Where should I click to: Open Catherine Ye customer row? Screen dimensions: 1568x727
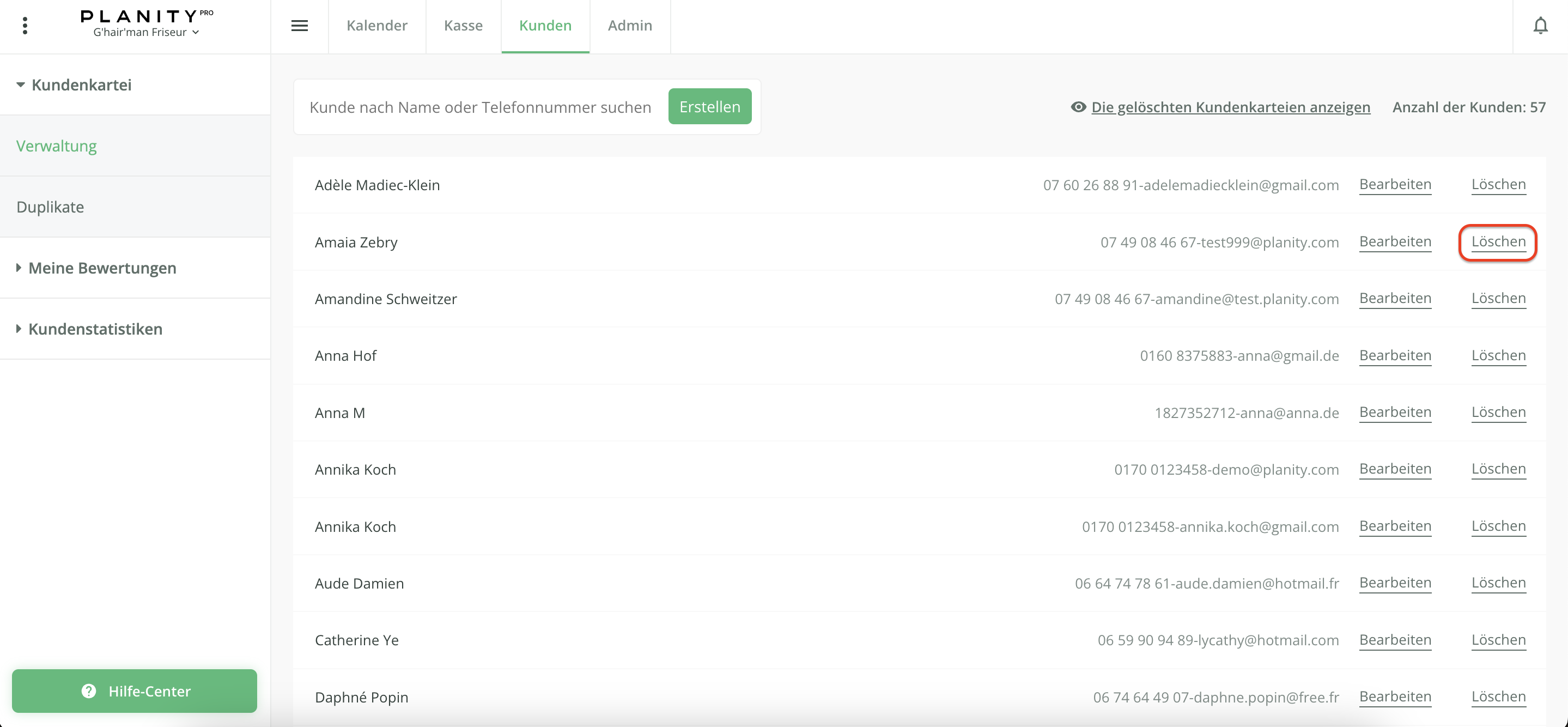pyautogui.click(x=357, y=640)
